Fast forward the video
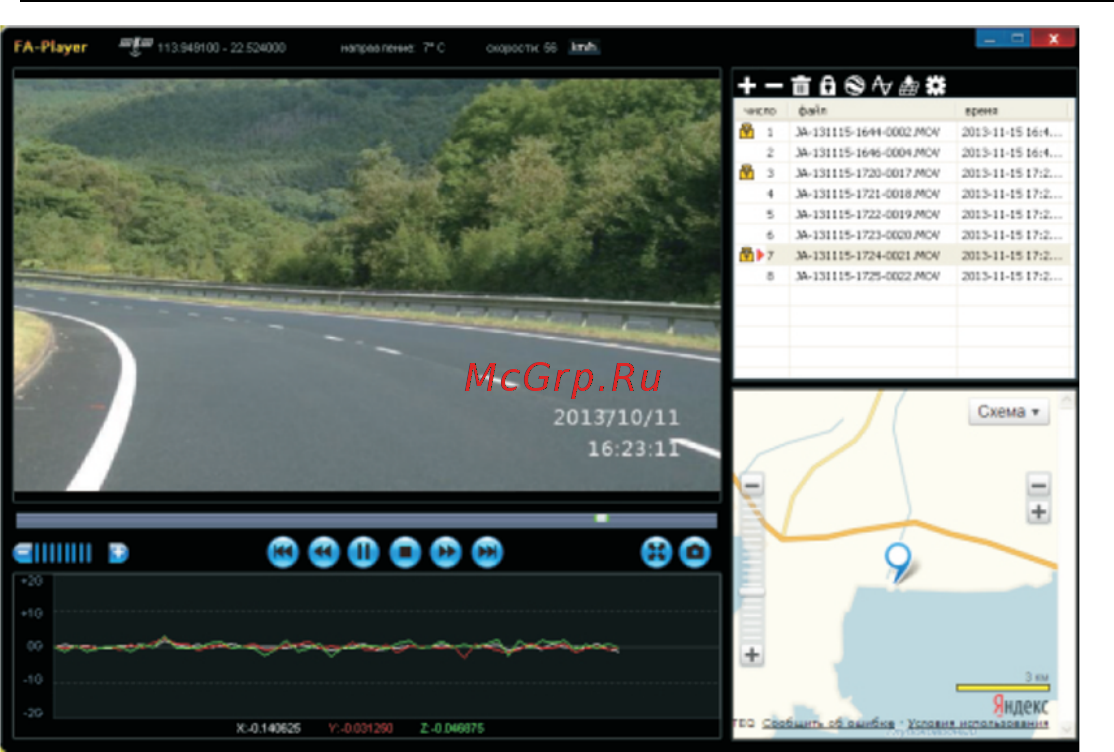Screen dimensions: 1114x752 pyautogui.click(x=446, y=552)
